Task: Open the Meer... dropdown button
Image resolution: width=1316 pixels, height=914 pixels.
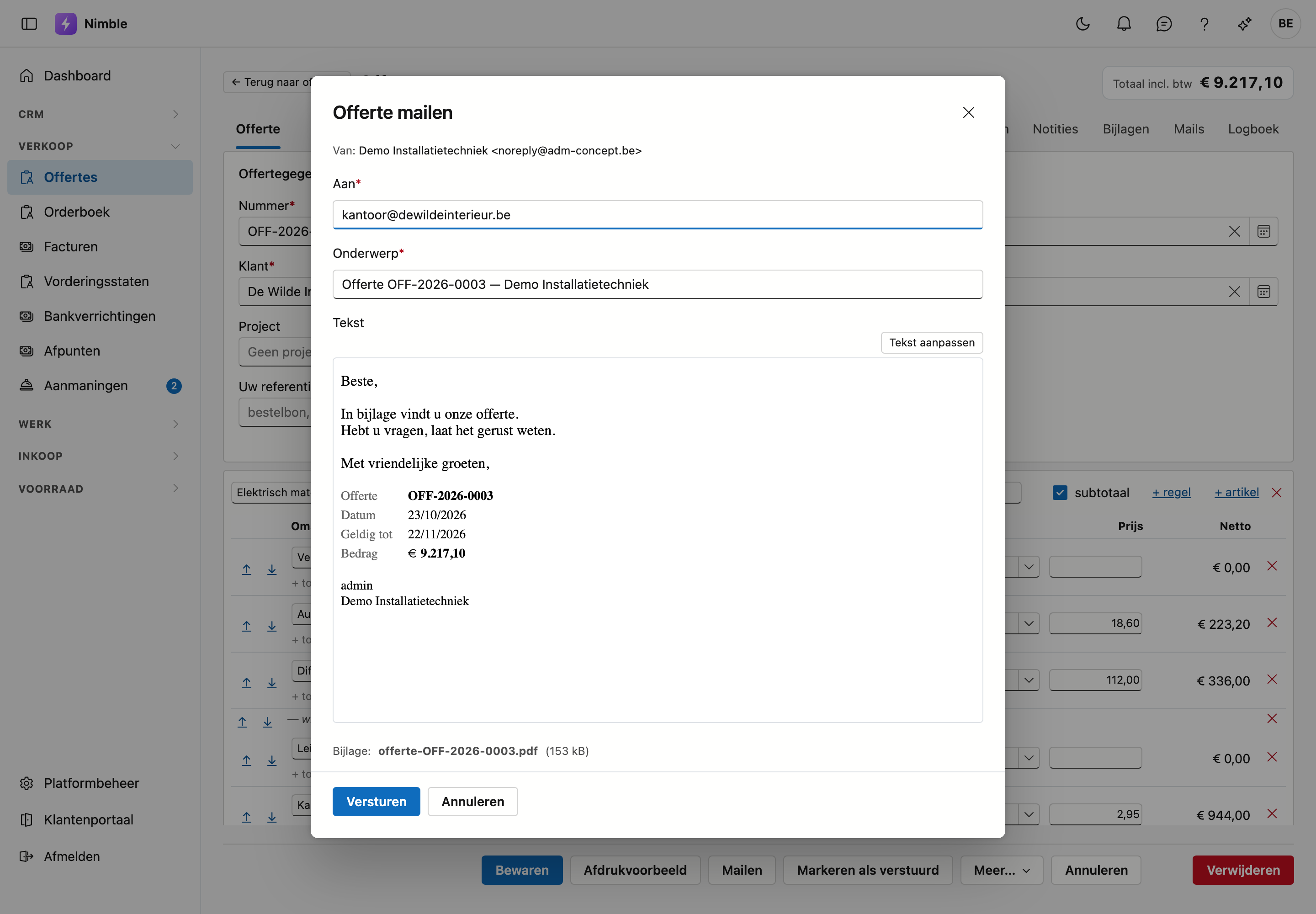Action: pos(1001,870)
